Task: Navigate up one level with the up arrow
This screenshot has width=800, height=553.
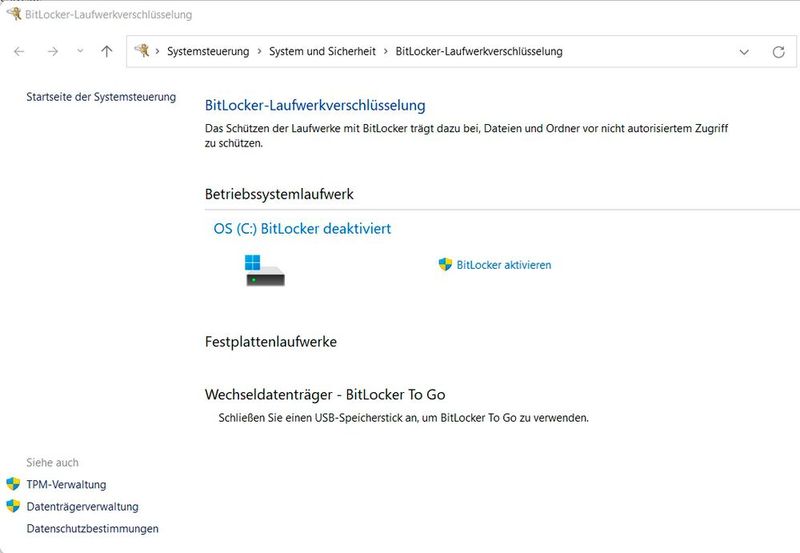Action: (x=107, y=51)
